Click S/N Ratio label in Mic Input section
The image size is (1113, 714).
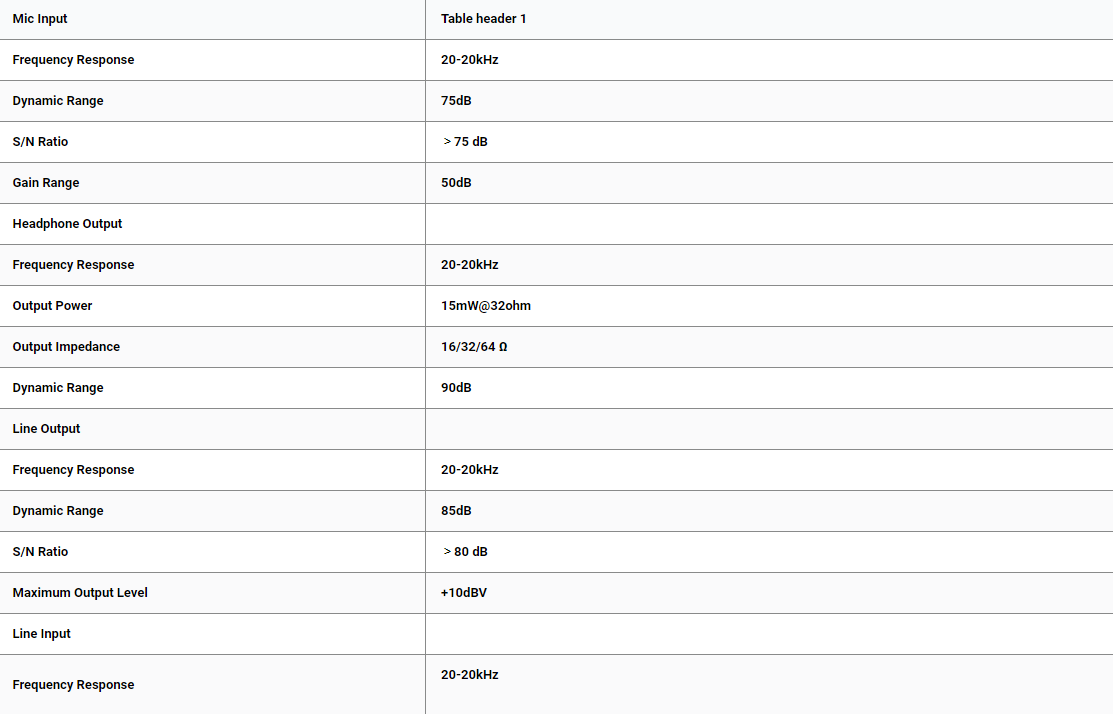point(40,142)
